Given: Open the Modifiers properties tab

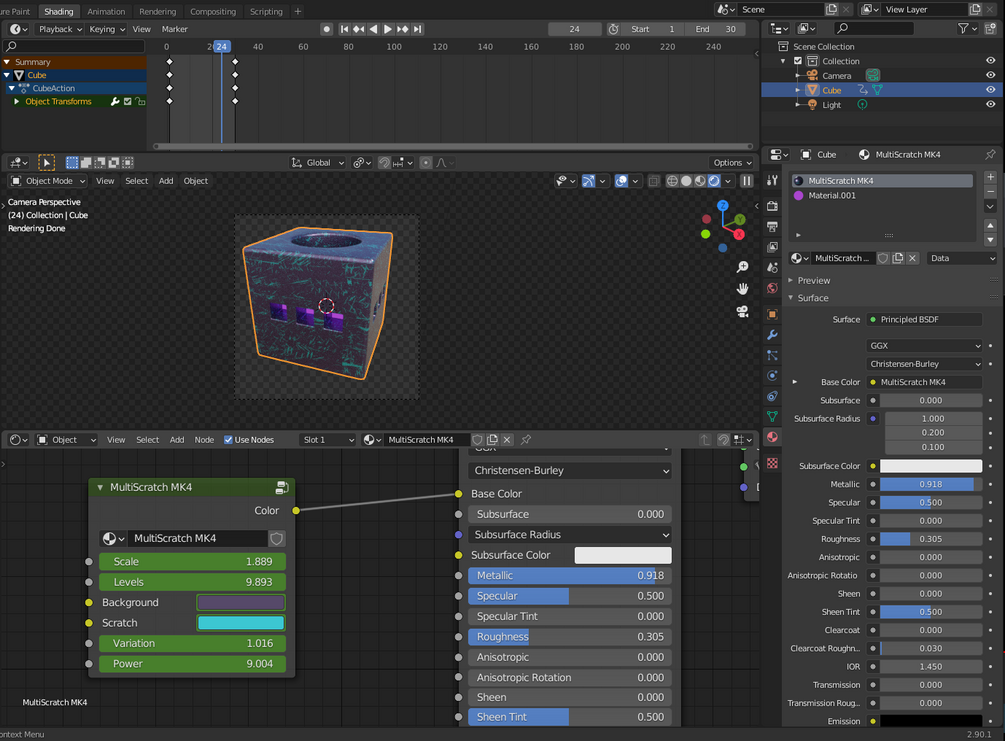Looking at the screenshot, I should click(772, 335).
